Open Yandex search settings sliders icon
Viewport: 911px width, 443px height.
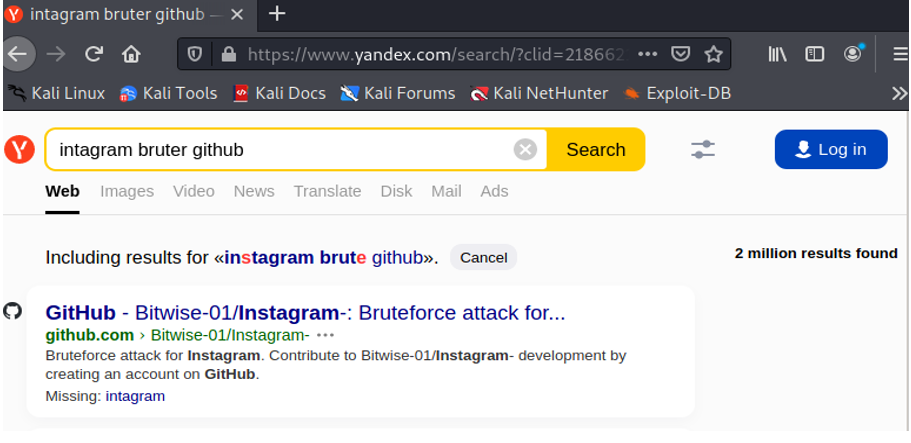(x=703, y=149)
